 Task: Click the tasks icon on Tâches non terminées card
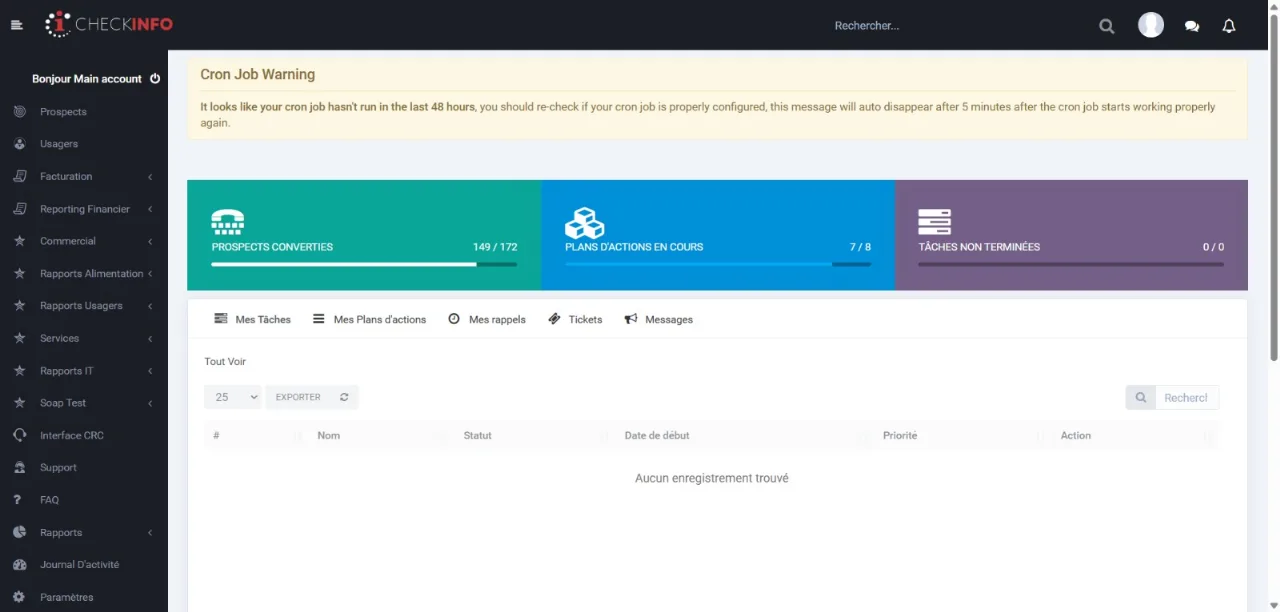pos(934,222)
